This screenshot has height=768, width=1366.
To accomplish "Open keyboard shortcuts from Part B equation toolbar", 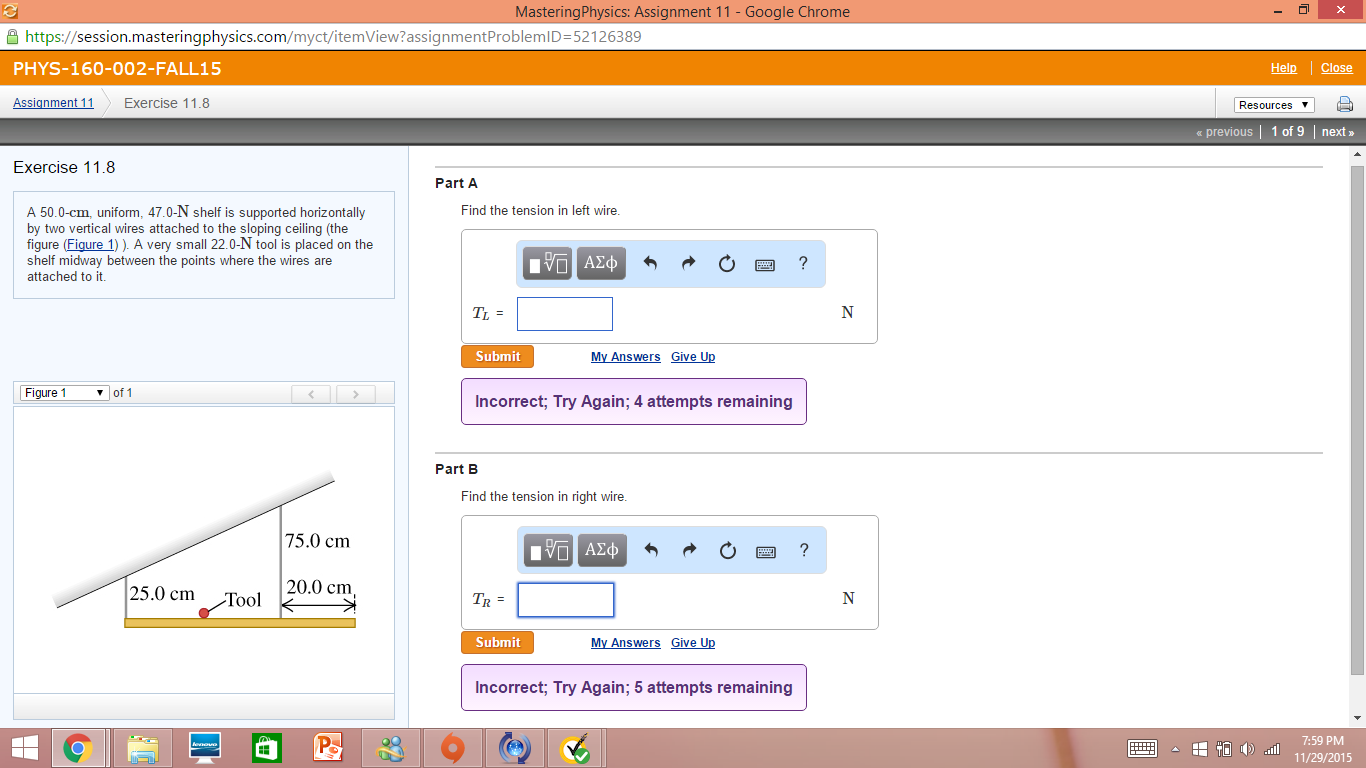I will point(764,549).
